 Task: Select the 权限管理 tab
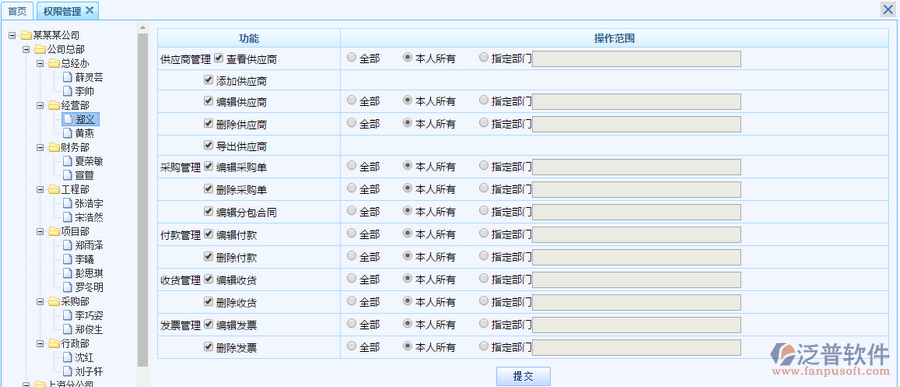tap(62, 11)
